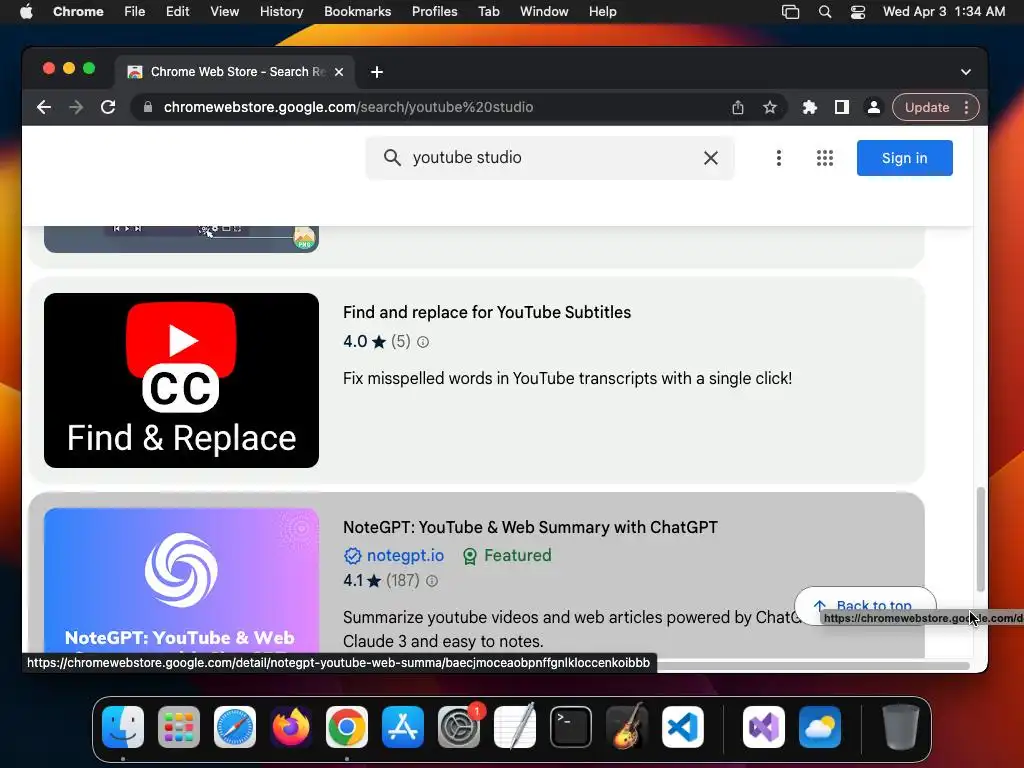Image resolution: width=1024 pixels, height=768 pixels.
Task: Open the Apple menu
Action: (x=26, y=12)
